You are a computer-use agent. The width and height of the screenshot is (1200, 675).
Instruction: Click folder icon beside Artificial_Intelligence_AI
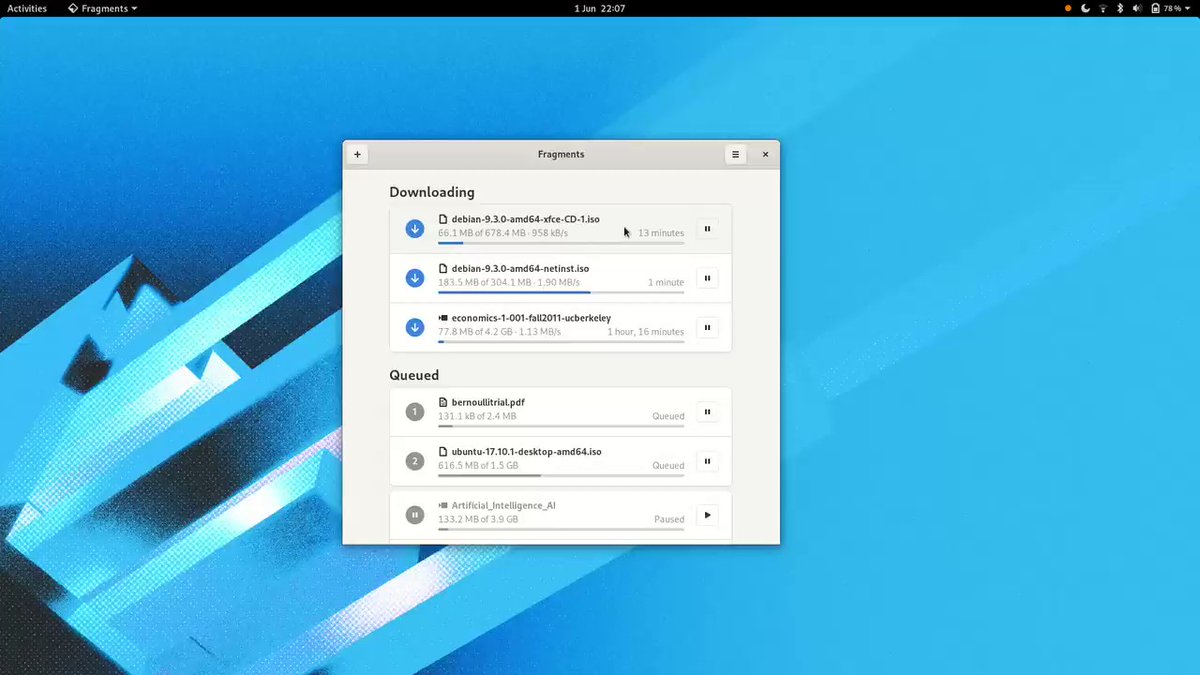coord(443,505)
